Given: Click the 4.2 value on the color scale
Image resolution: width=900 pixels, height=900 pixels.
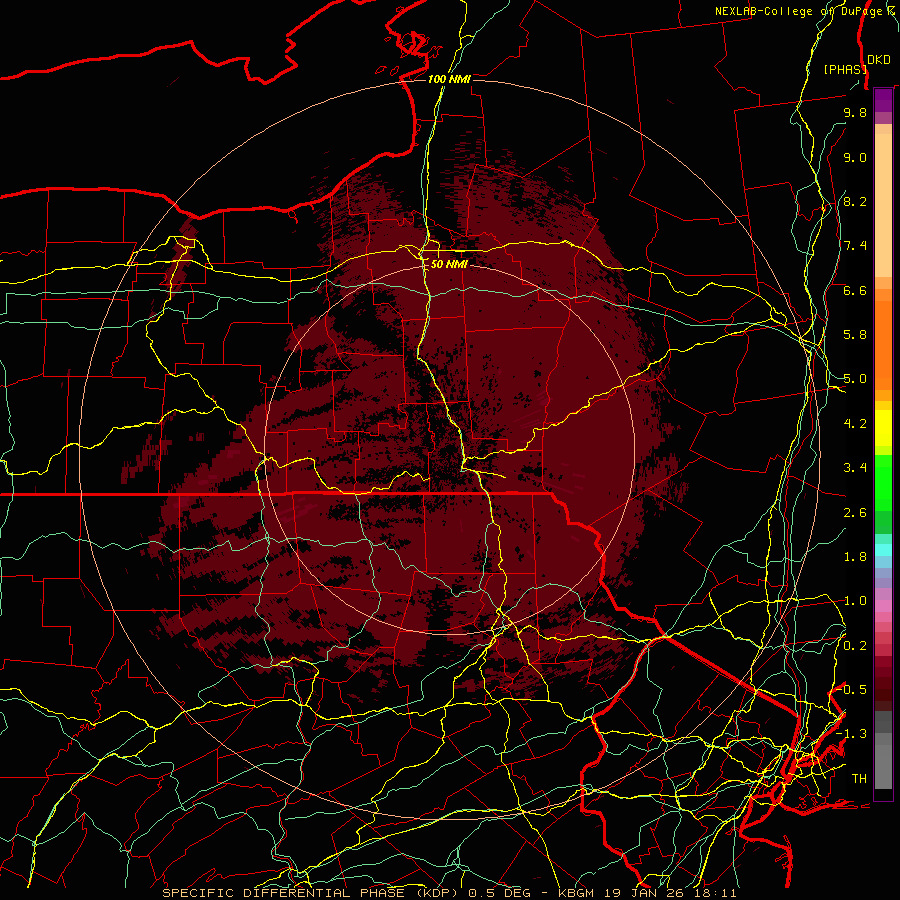Looking at the screenshot, I should (x=855, y=424).
